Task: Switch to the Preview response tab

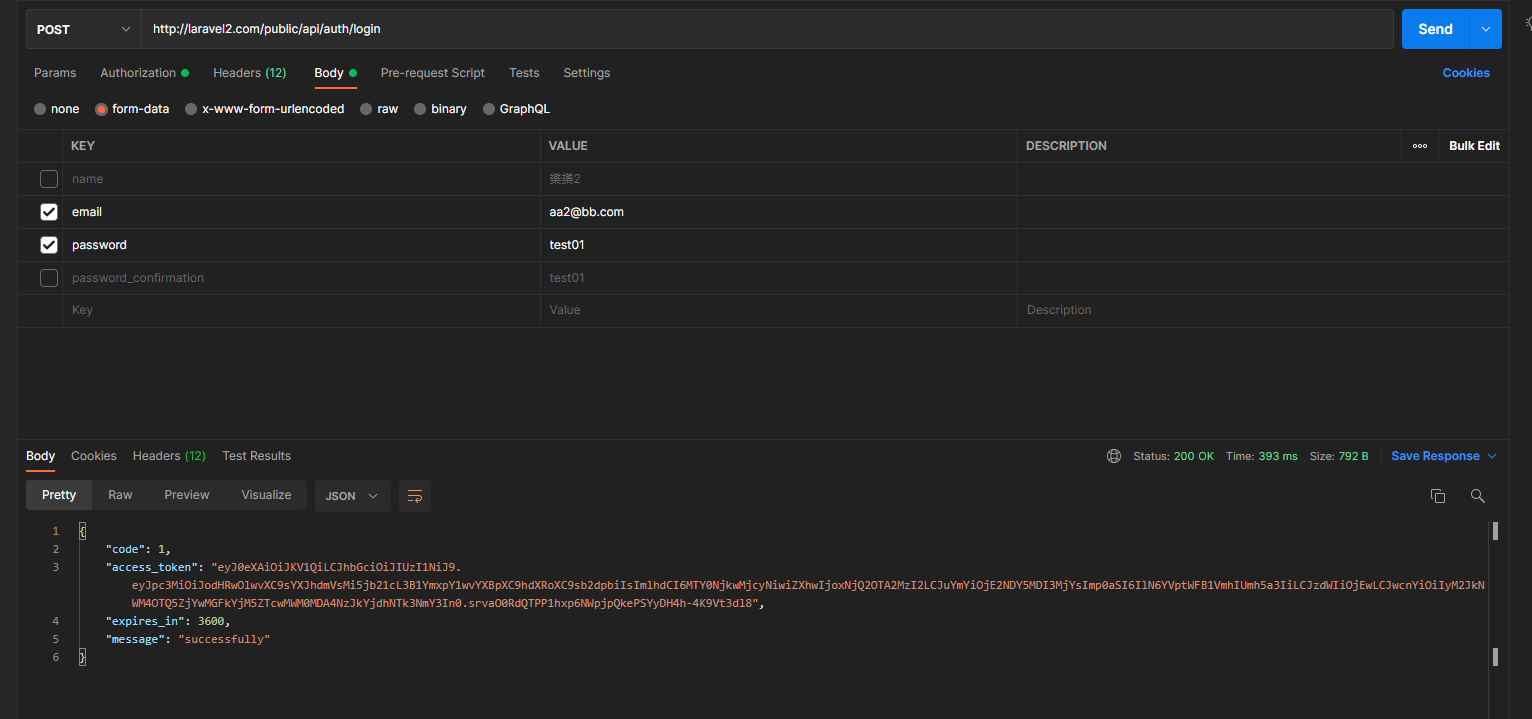Action: (x=186, y=494)
